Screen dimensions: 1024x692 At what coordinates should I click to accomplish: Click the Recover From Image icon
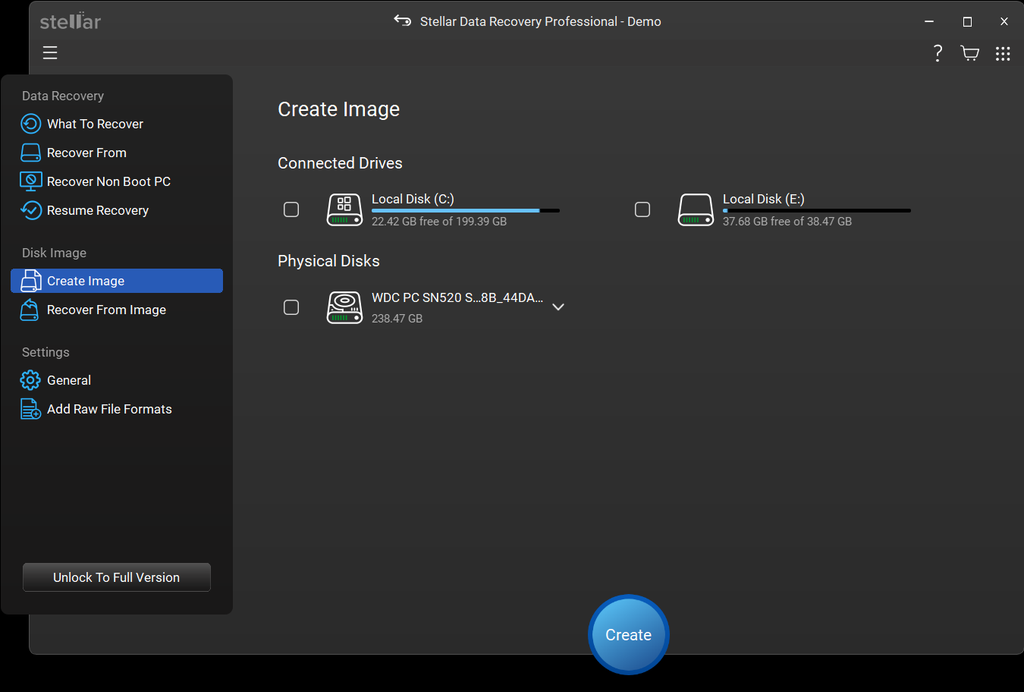click(x=29, y=309)
